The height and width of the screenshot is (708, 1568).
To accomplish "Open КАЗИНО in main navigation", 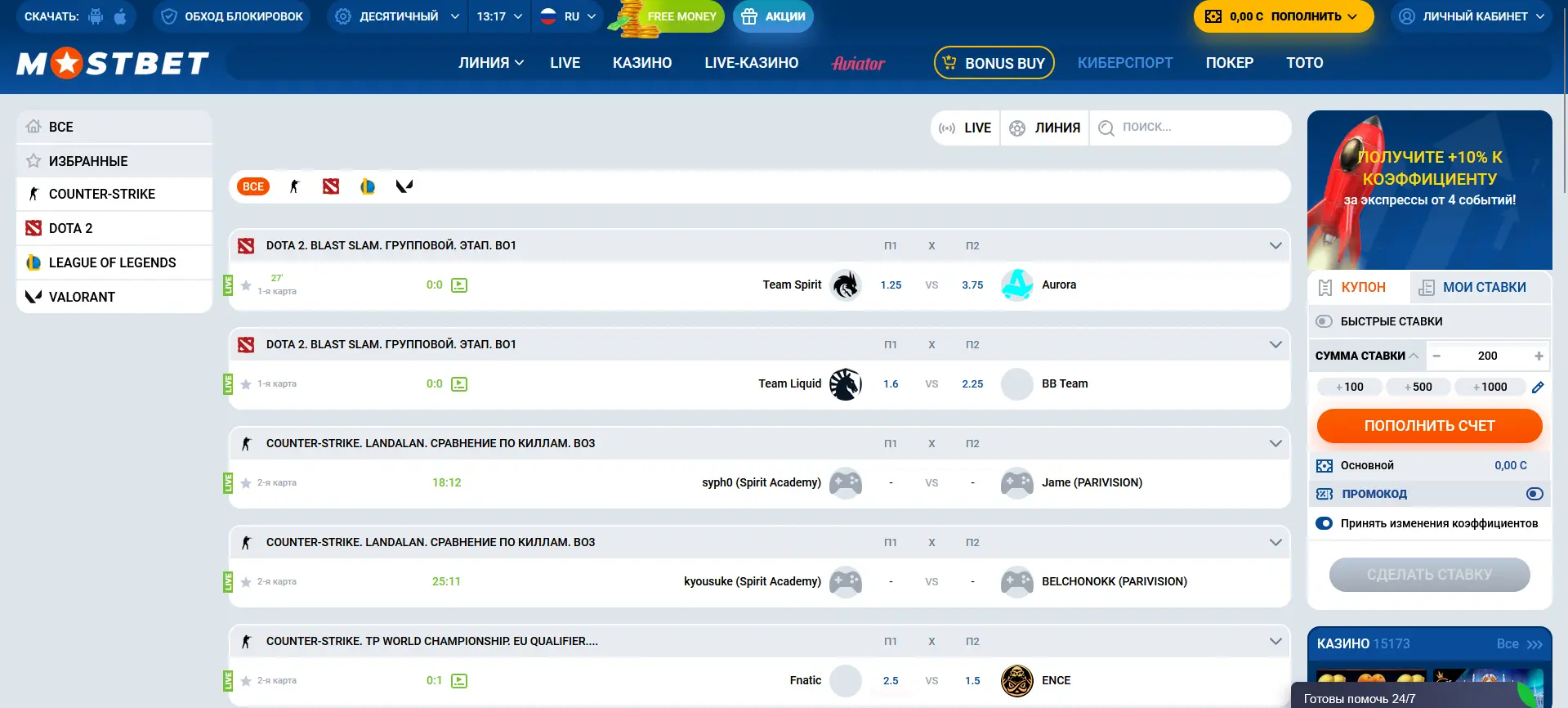I will pyautogui.click(x=642, y=63).
